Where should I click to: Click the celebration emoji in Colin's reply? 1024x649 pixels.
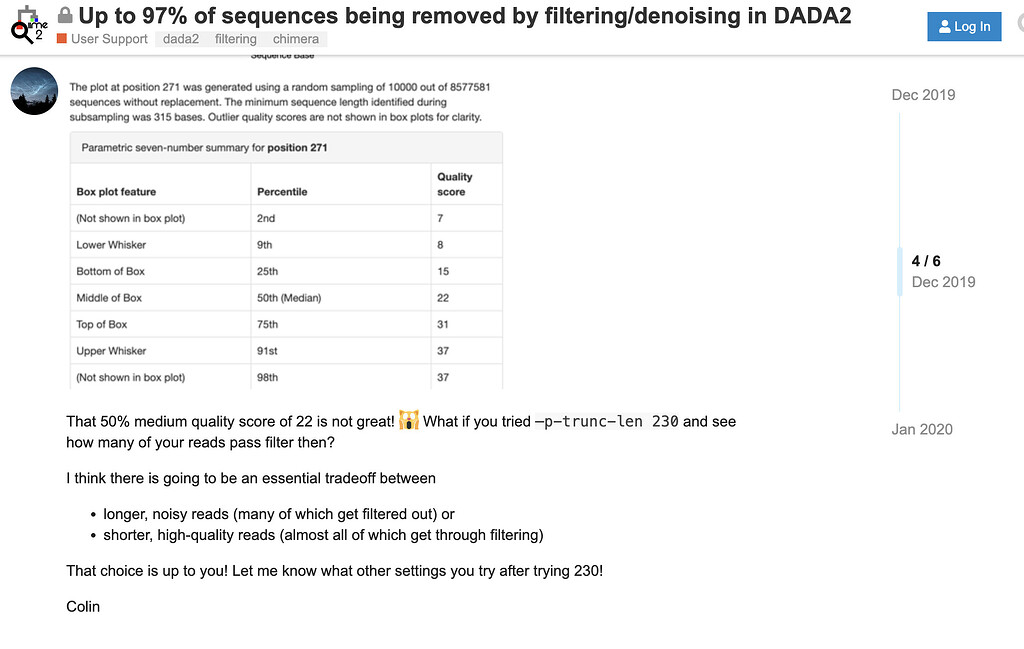tap(408, 421)
